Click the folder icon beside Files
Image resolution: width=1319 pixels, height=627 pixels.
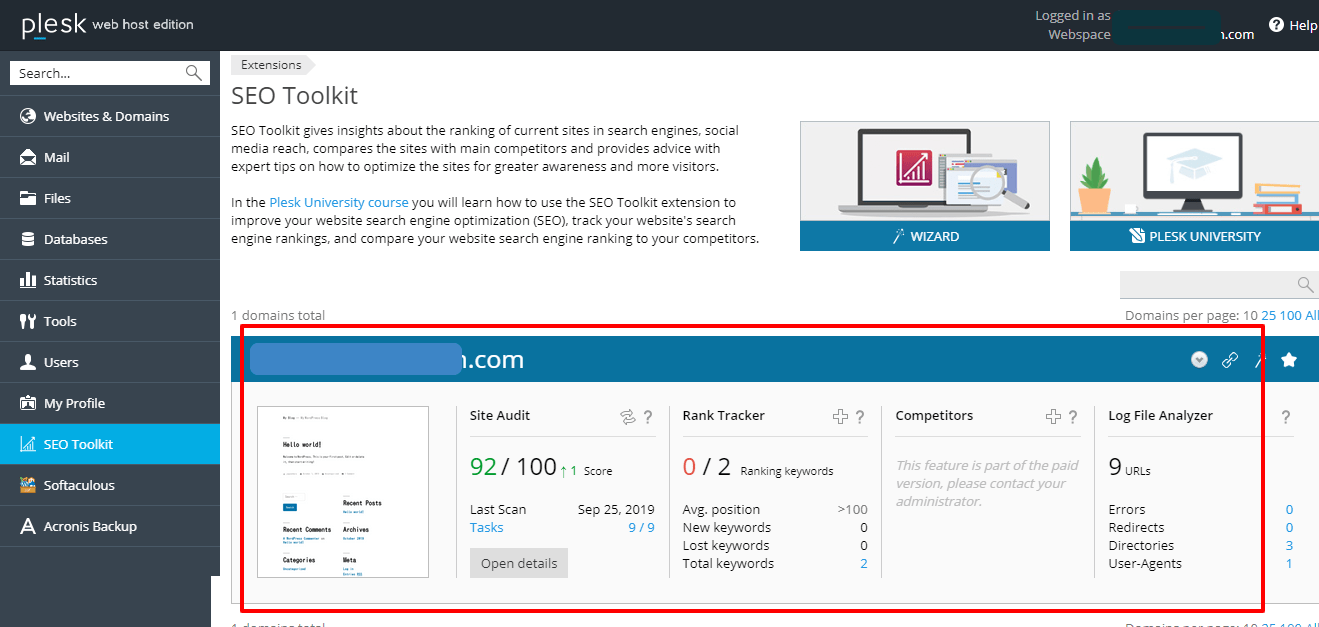click(x=28, y=198)
